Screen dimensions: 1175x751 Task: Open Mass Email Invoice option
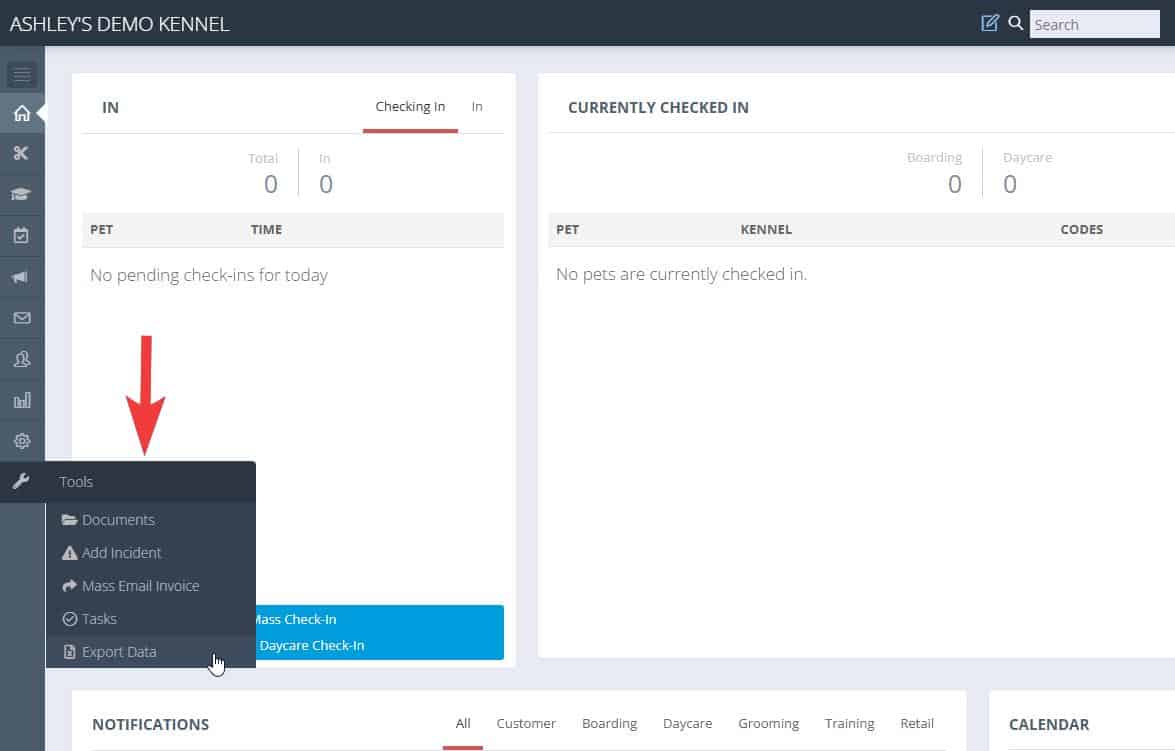(x=140, y=586)
